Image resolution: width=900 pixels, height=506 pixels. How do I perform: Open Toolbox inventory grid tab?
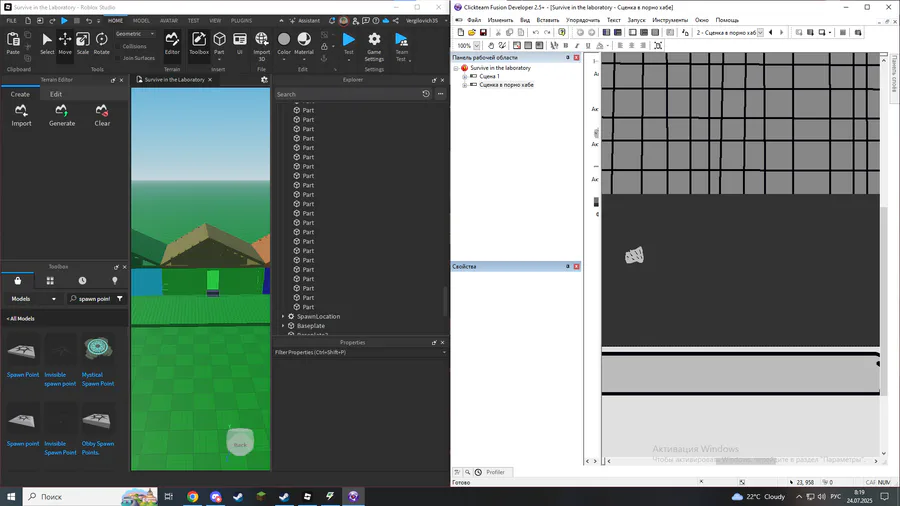click(x=50, y=281)
